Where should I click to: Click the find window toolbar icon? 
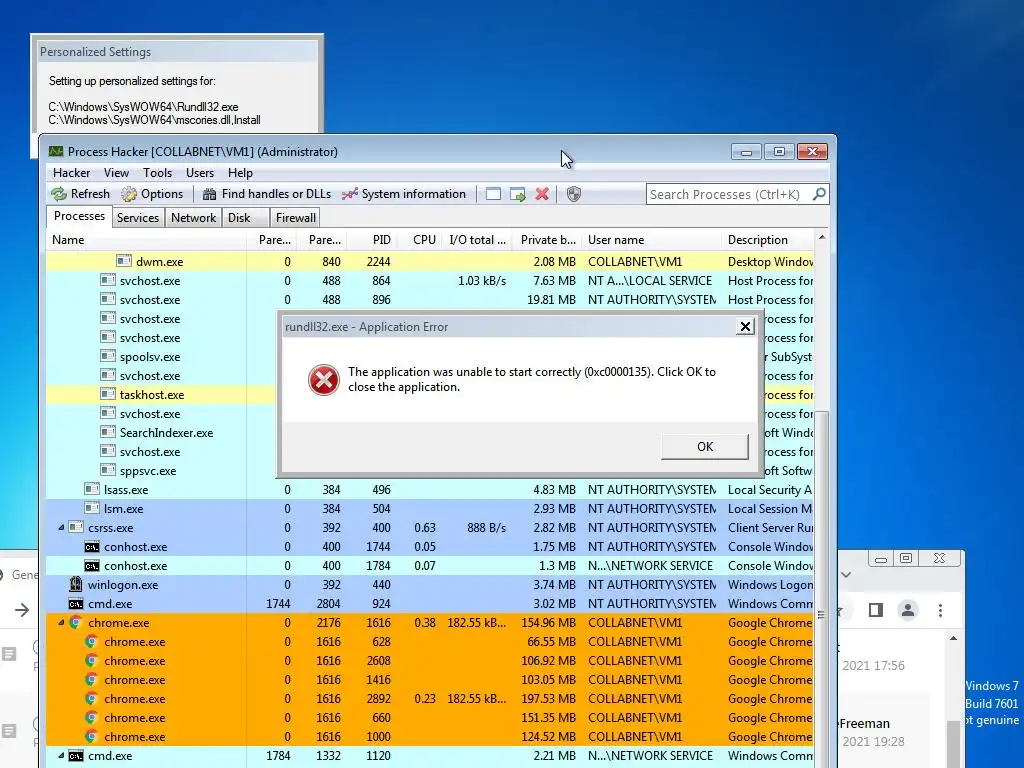tap(494, 194)
